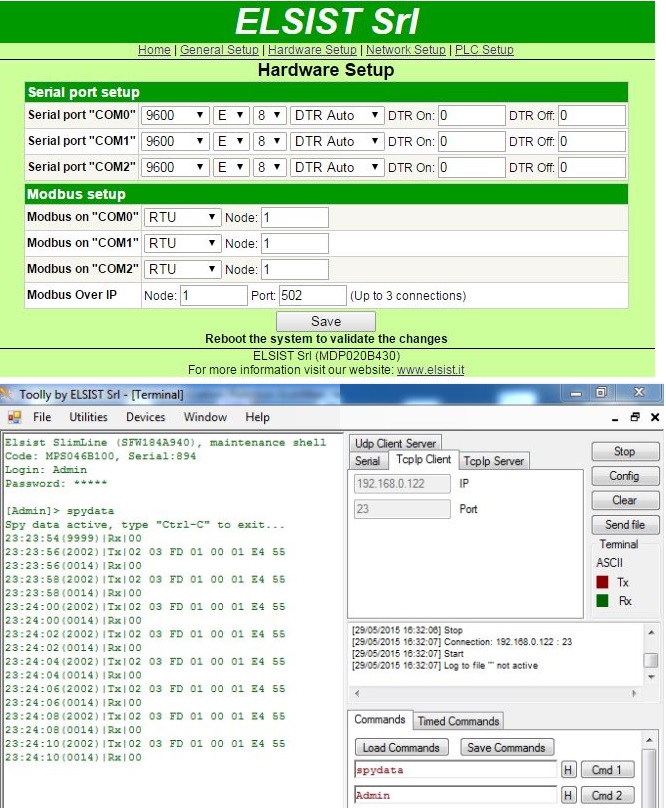This screenshot has height=811, width=666.
Task: Visit the www.elsist.it website link
Action: [x=431, y=370]
